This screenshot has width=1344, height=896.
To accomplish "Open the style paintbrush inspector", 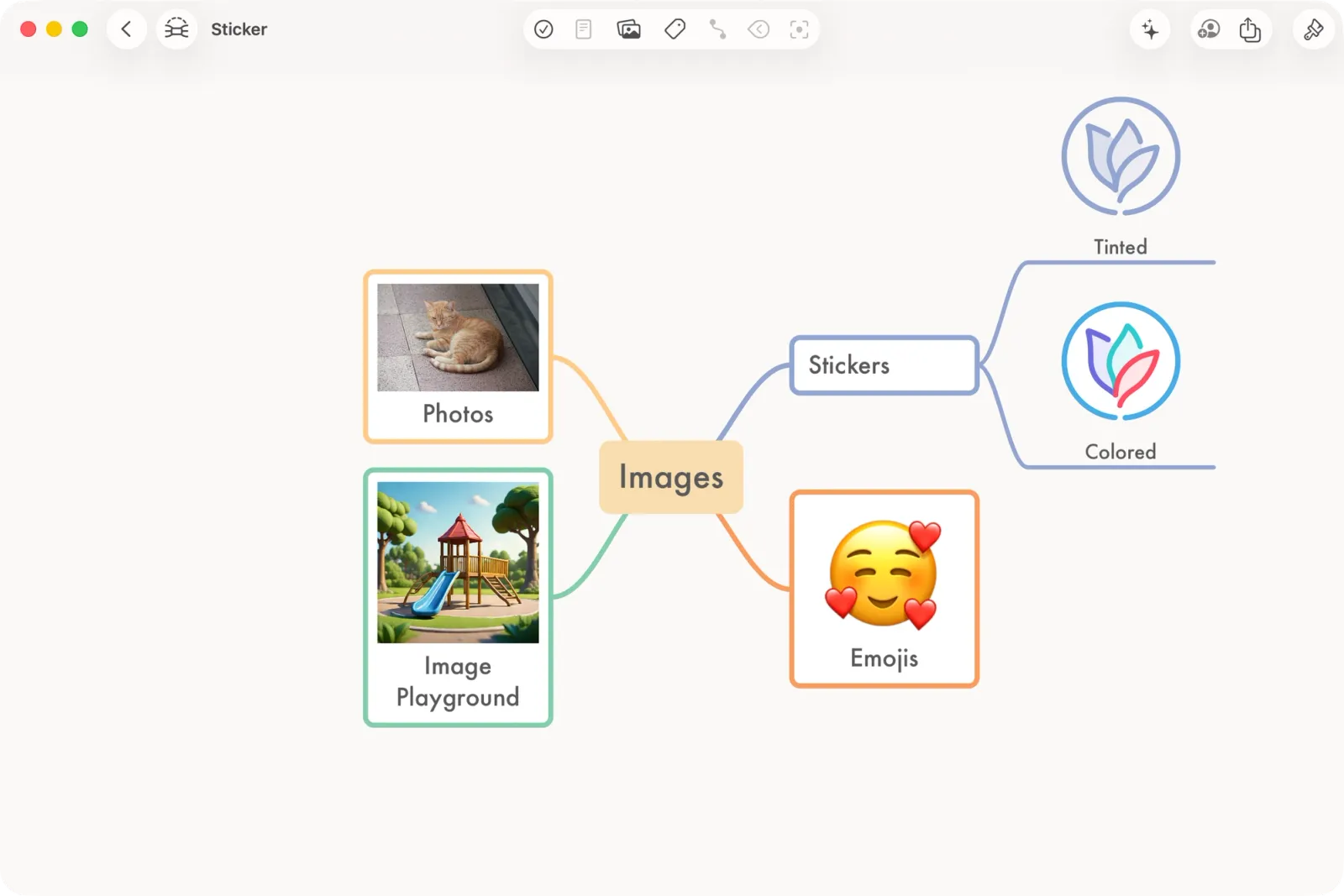I will click(x=1313, y=29).
